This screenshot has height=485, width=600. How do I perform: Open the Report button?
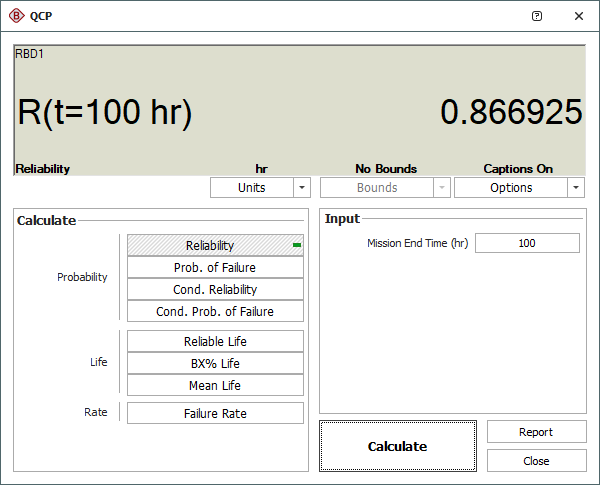(x=536, y=432)
